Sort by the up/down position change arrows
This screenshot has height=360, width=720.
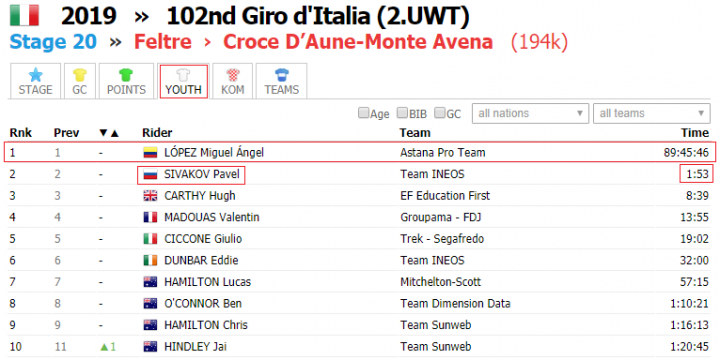click(109, 133)
